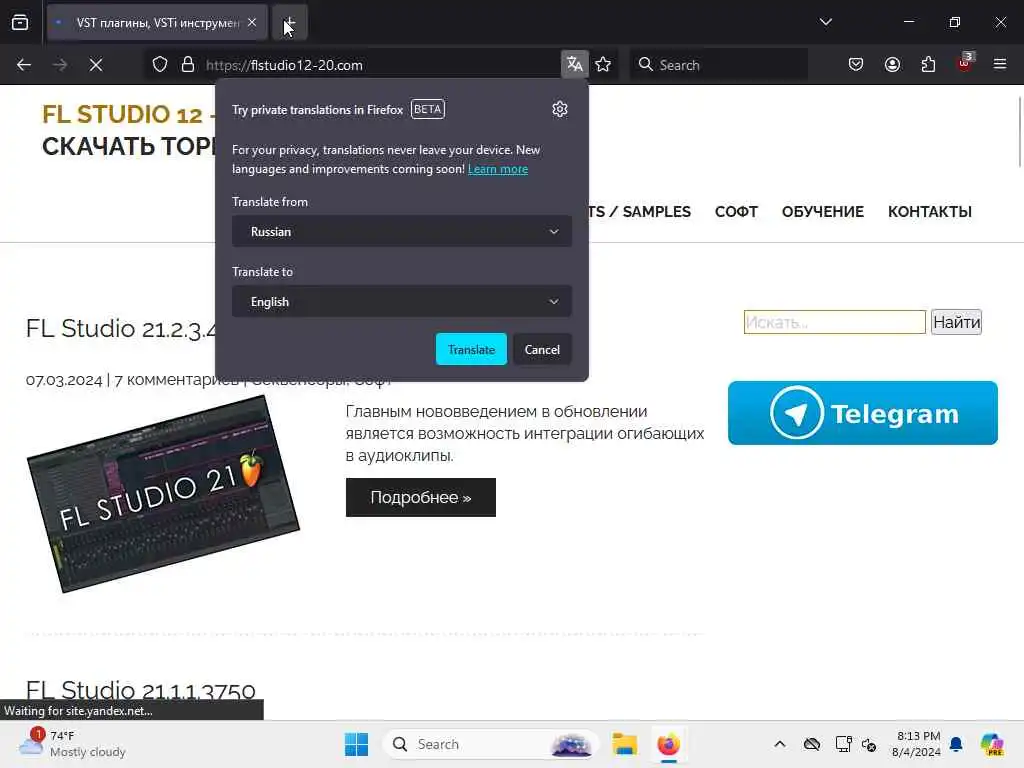The image size is (1024, 768).
Task: Click the flstudio12-20.com address bar
Action: pyautogui.click(x=379, y=65)
